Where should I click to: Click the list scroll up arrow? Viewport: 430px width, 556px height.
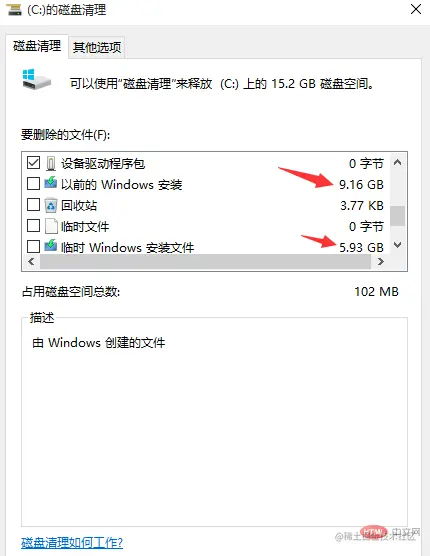[397, 162]
